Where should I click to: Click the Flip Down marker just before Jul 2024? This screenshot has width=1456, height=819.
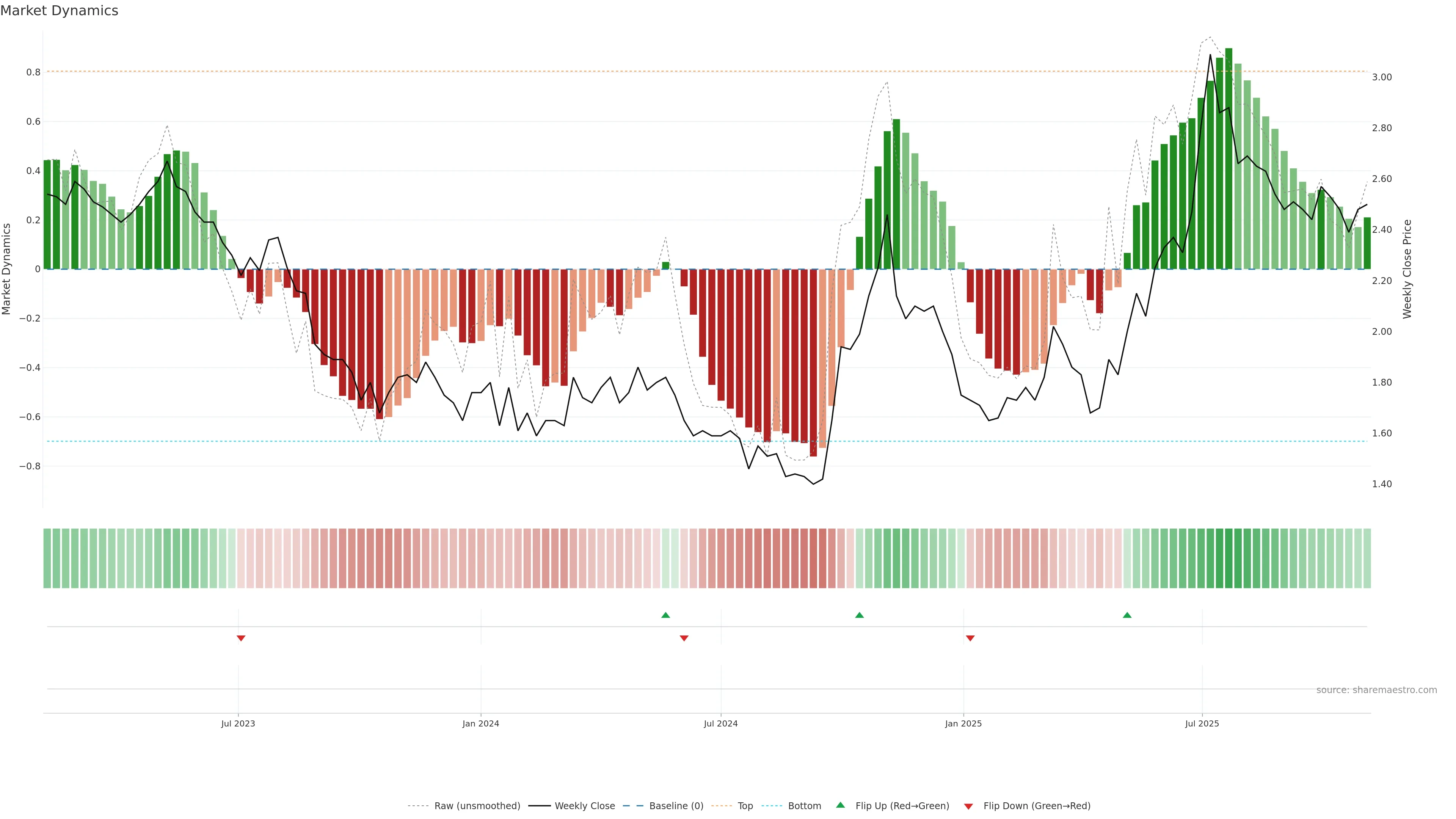coord(684,638)
